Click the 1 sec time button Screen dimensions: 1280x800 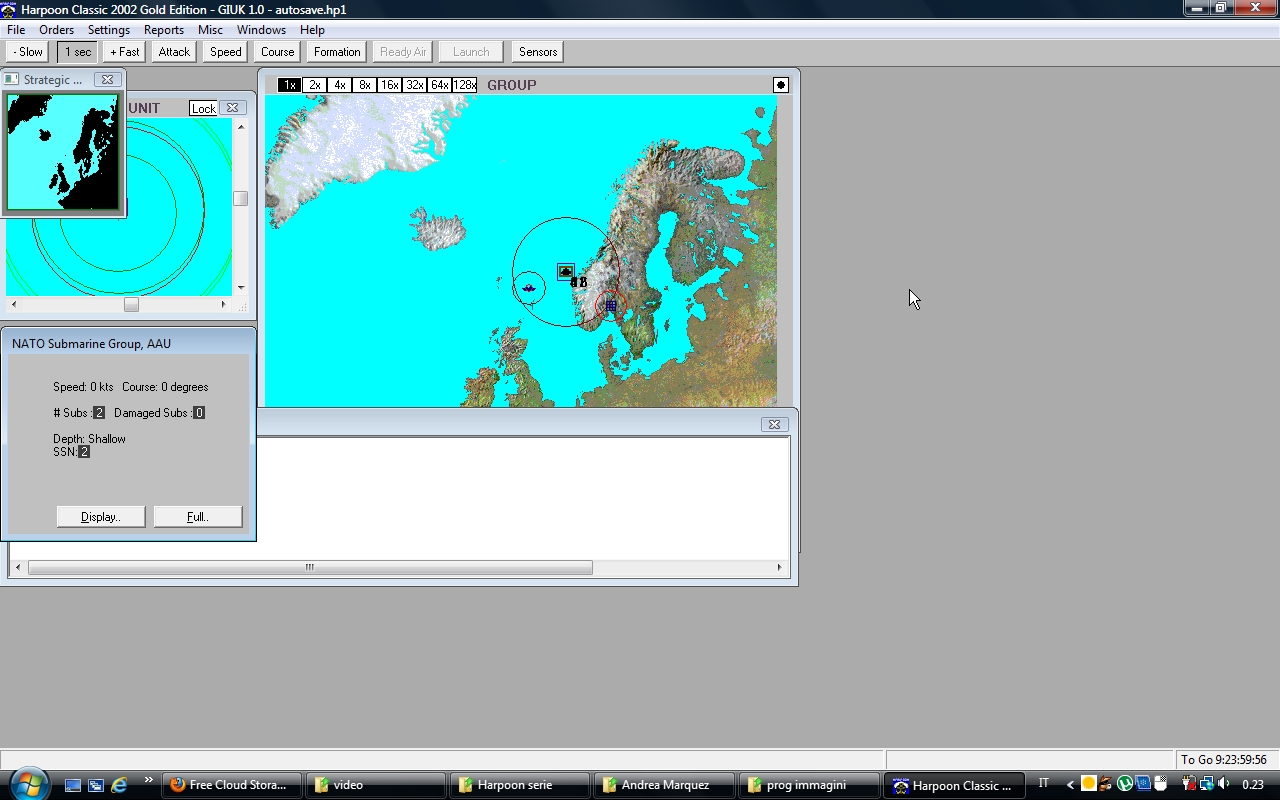point(78,52)
